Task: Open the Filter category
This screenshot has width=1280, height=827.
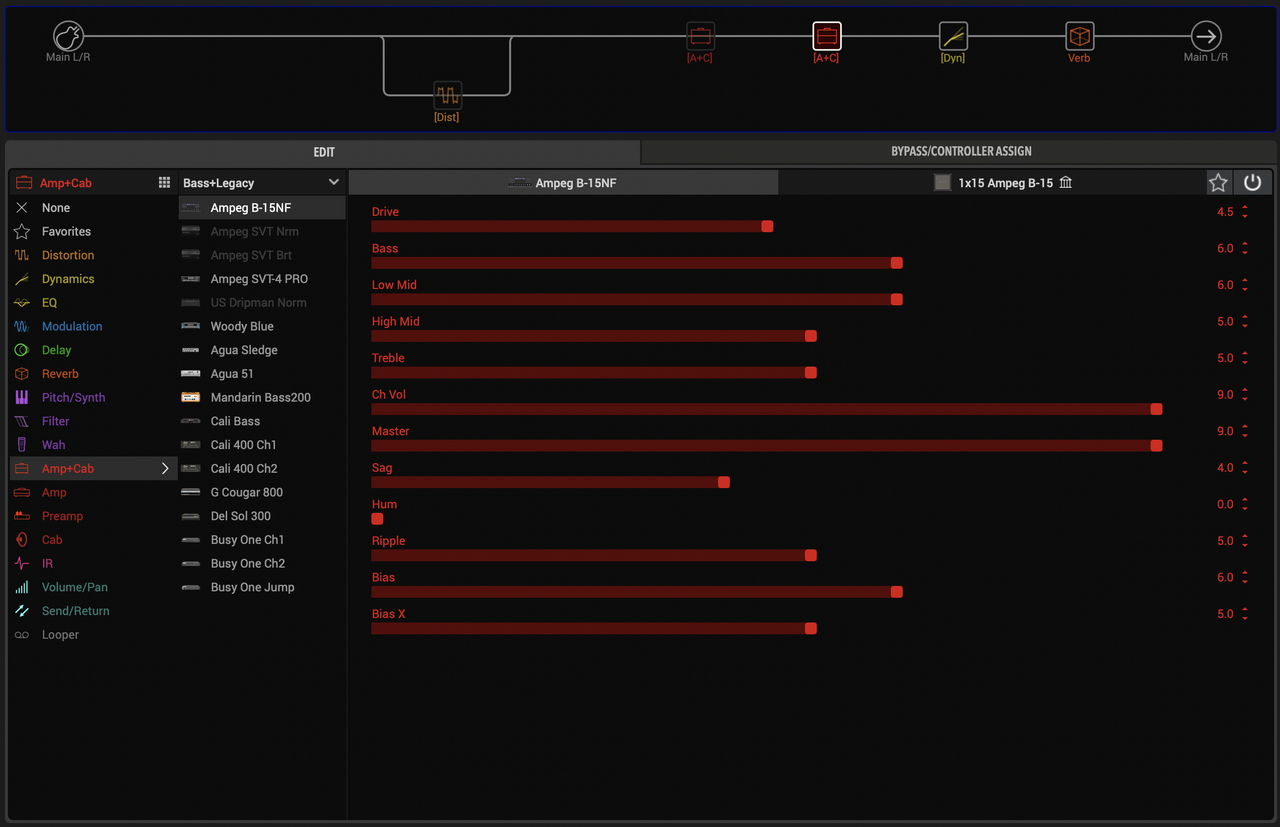Action: 94,421
